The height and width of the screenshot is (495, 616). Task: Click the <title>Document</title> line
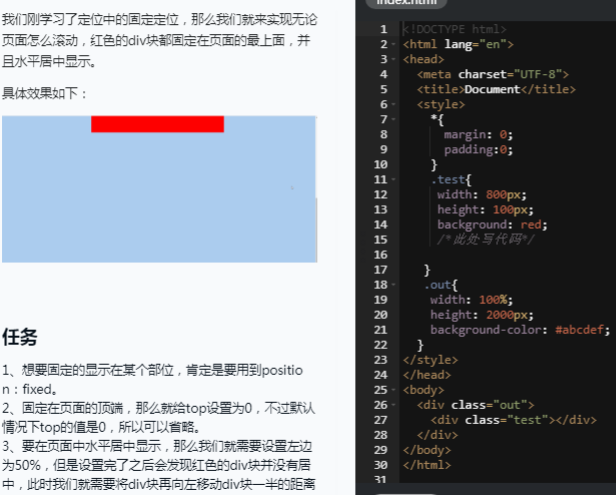tap(496, 89)
